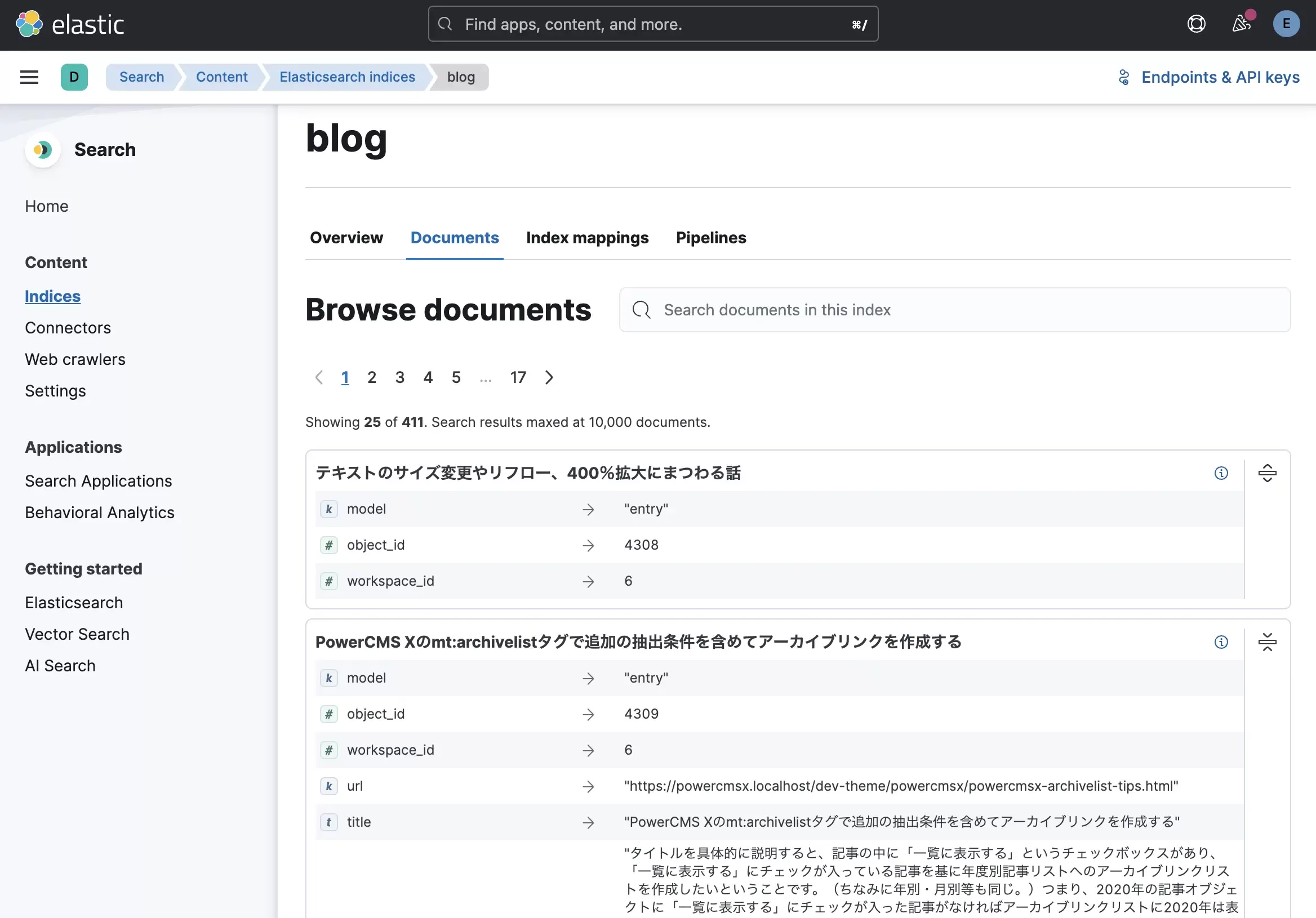Screen dimensions: 1316x918
Task: Open Connectors in the sidebar
Action: pyautogui.click(x=68, y=328)
